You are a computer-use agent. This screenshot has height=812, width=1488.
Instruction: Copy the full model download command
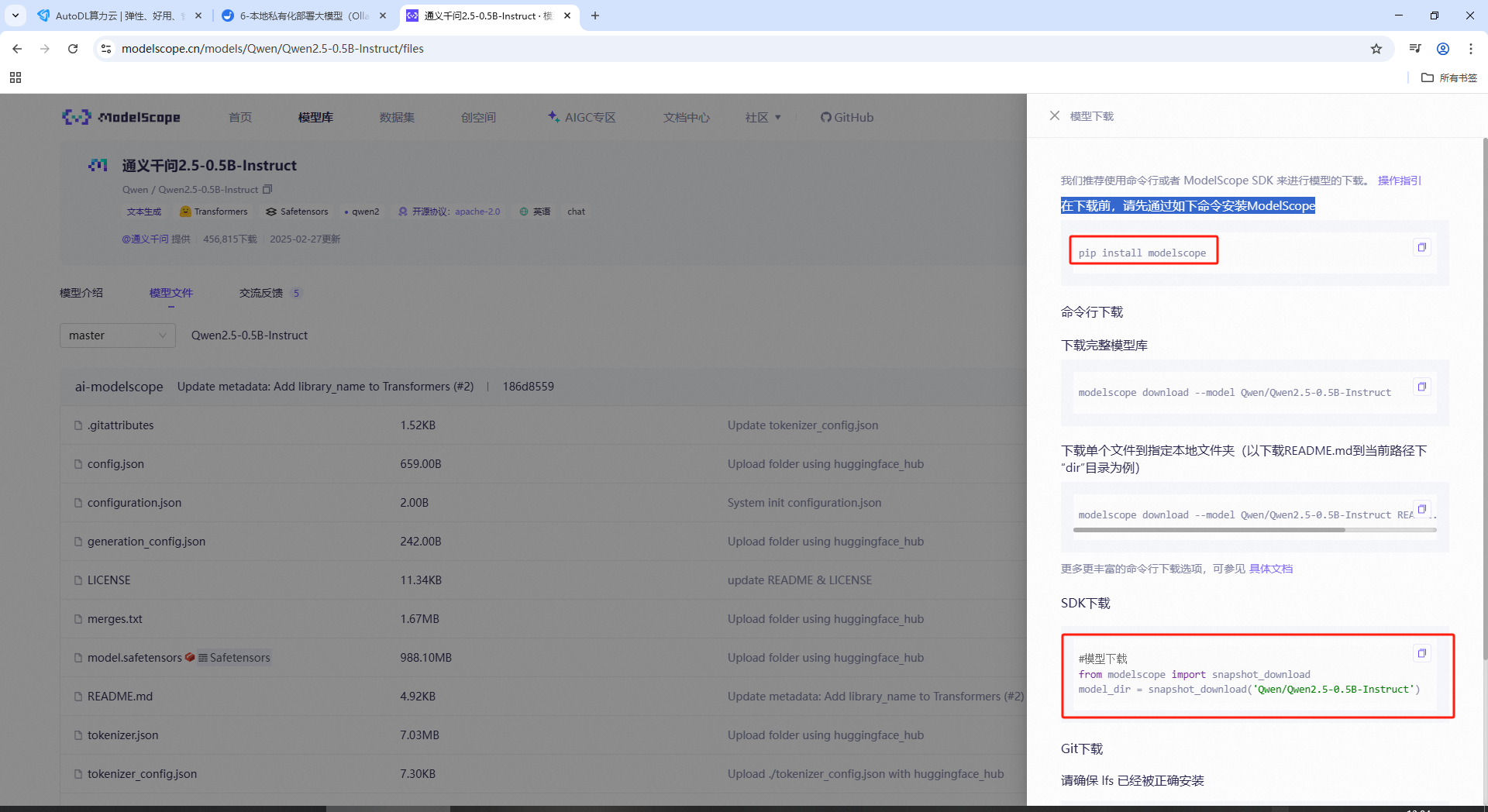pyautogui.click(x=1421, y=387)
